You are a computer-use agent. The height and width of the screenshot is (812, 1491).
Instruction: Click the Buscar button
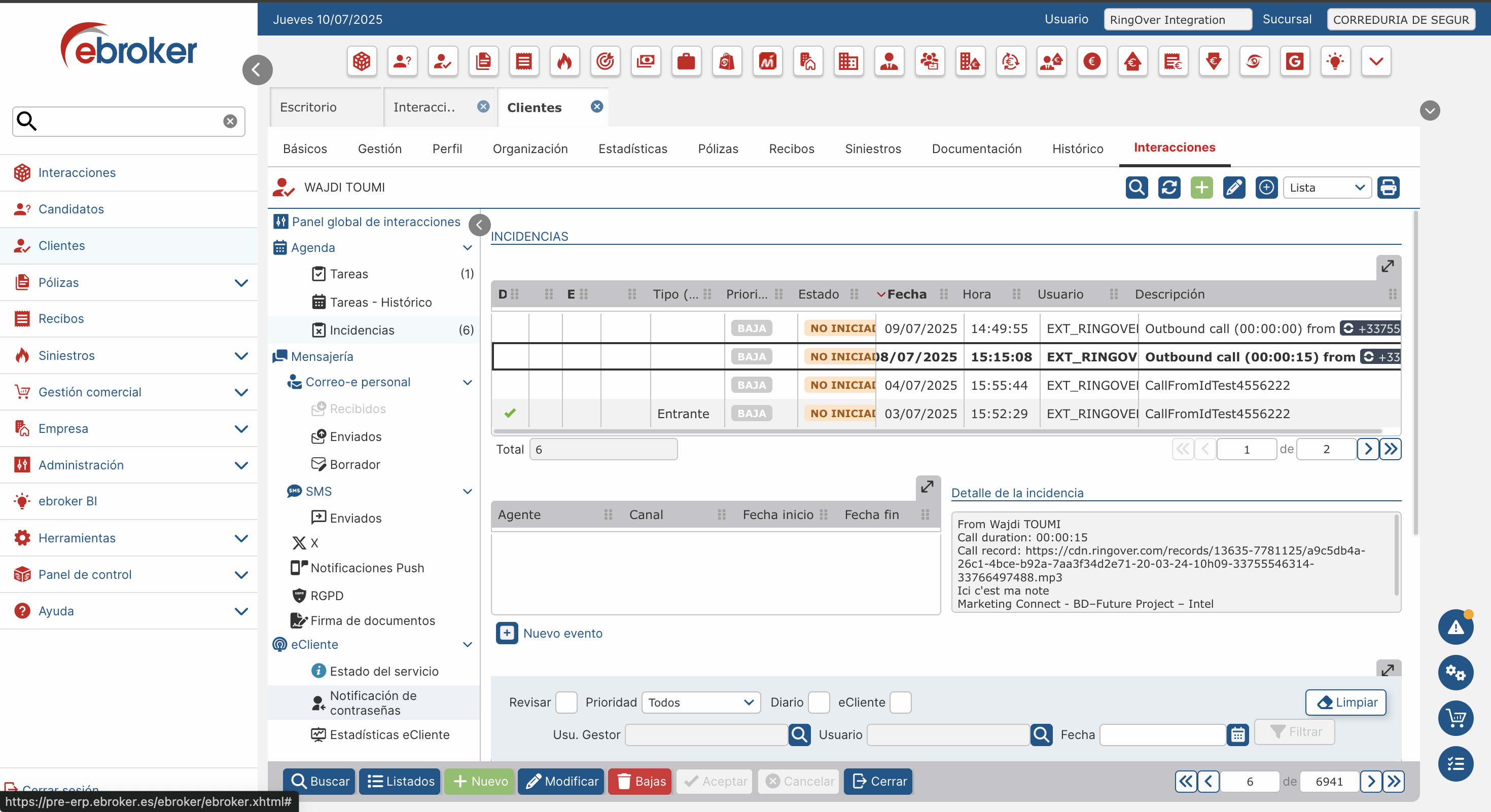tap(319, 782)
